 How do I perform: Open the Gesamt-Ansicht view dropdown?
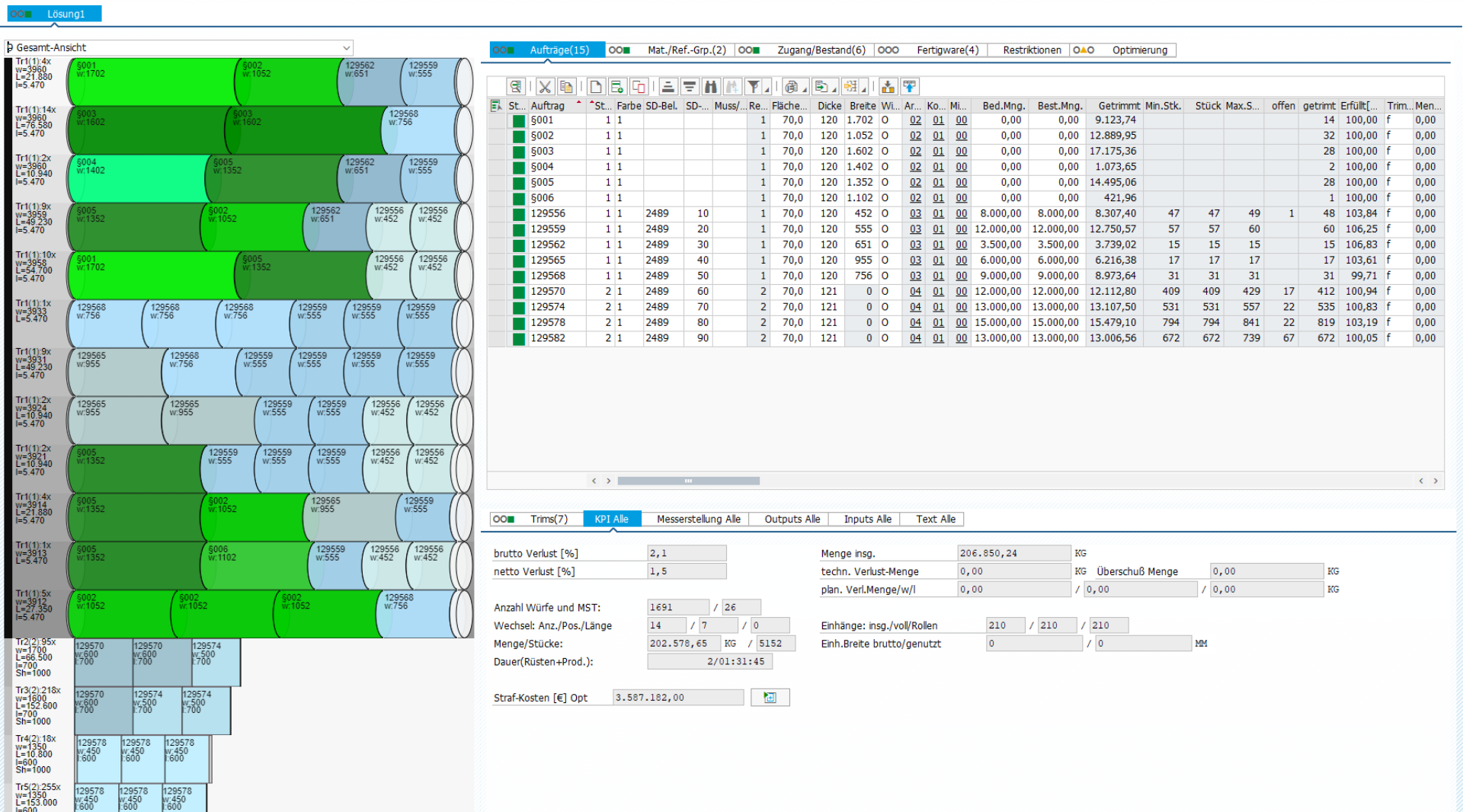click(x=347, y=48)
